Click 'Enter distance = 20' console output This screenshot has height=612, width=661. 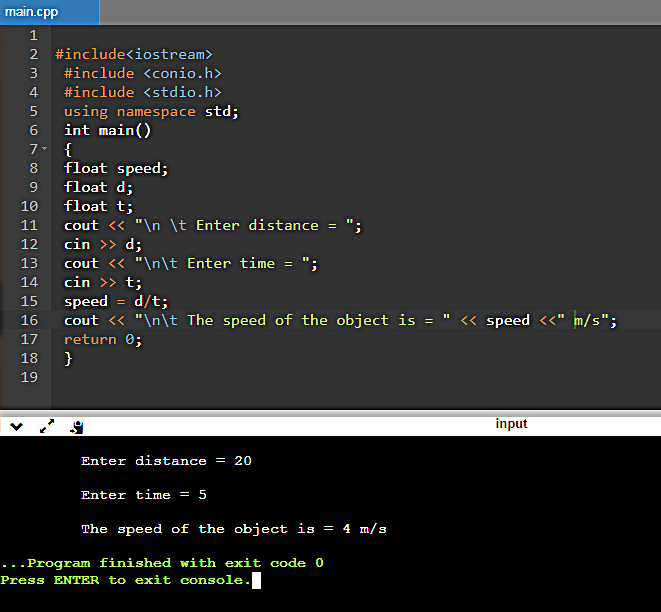pos(166,461)
